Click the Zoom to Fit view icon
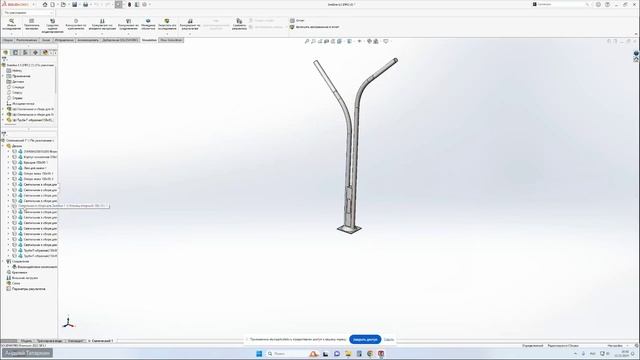This screenshot has height=360, width=640. 307,41
